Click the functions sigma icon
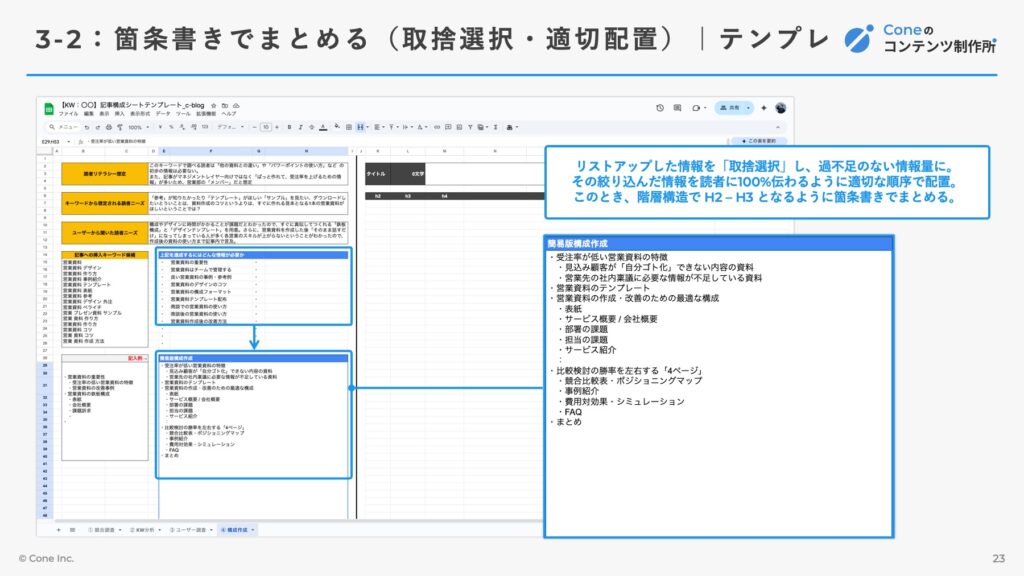 tap(495, 127)
